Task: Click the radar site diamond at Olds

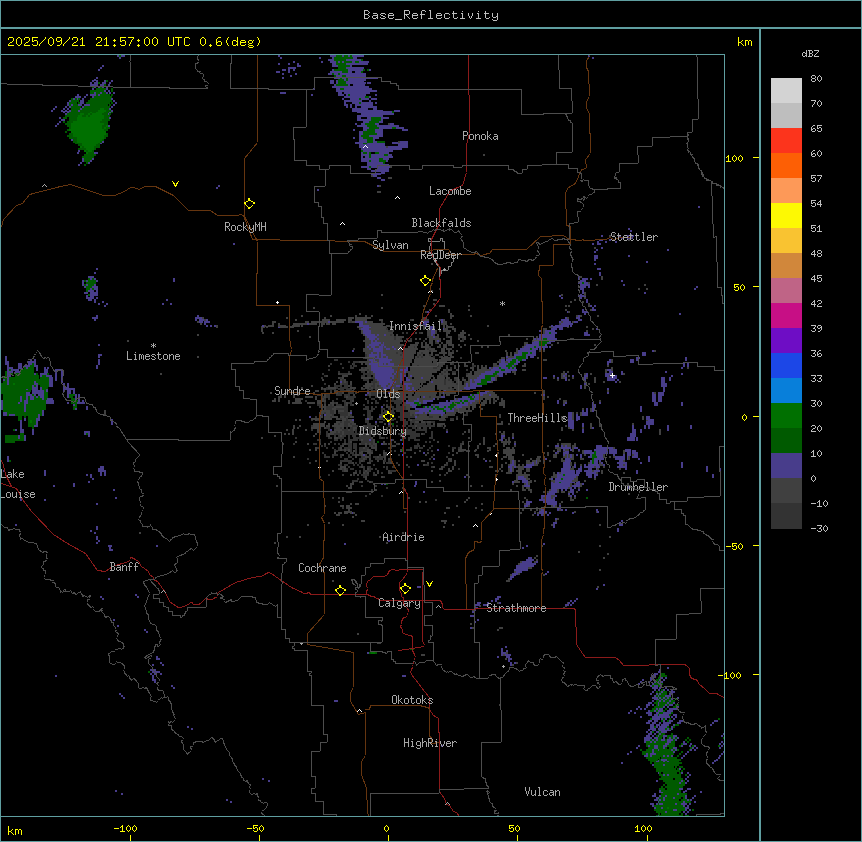Action: click(x=389, y=416)
